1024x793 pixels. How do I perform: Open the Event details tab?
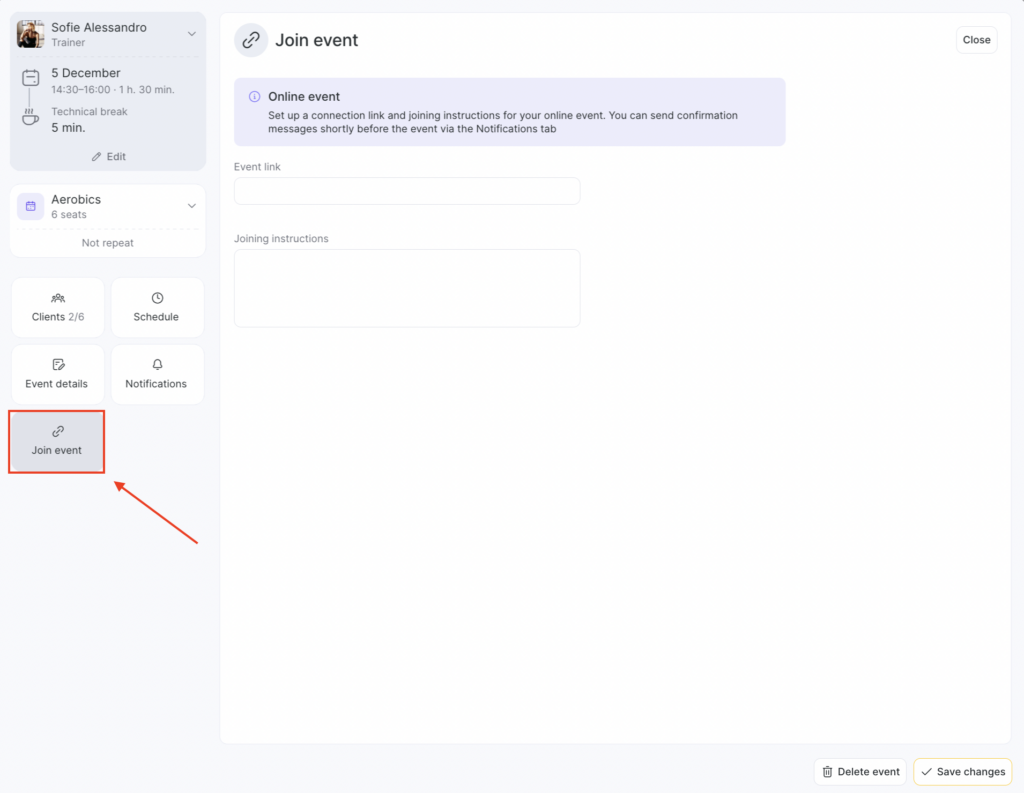point(57,374)
